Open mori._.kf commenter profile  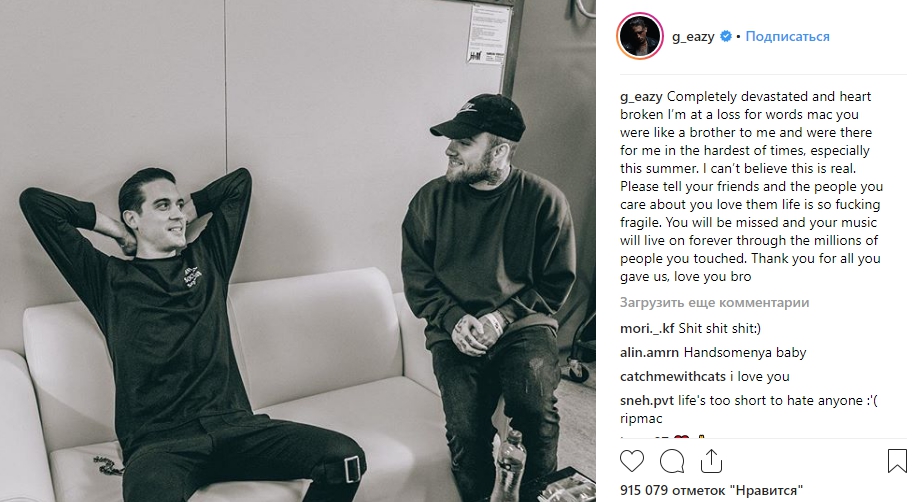[647, 328]
